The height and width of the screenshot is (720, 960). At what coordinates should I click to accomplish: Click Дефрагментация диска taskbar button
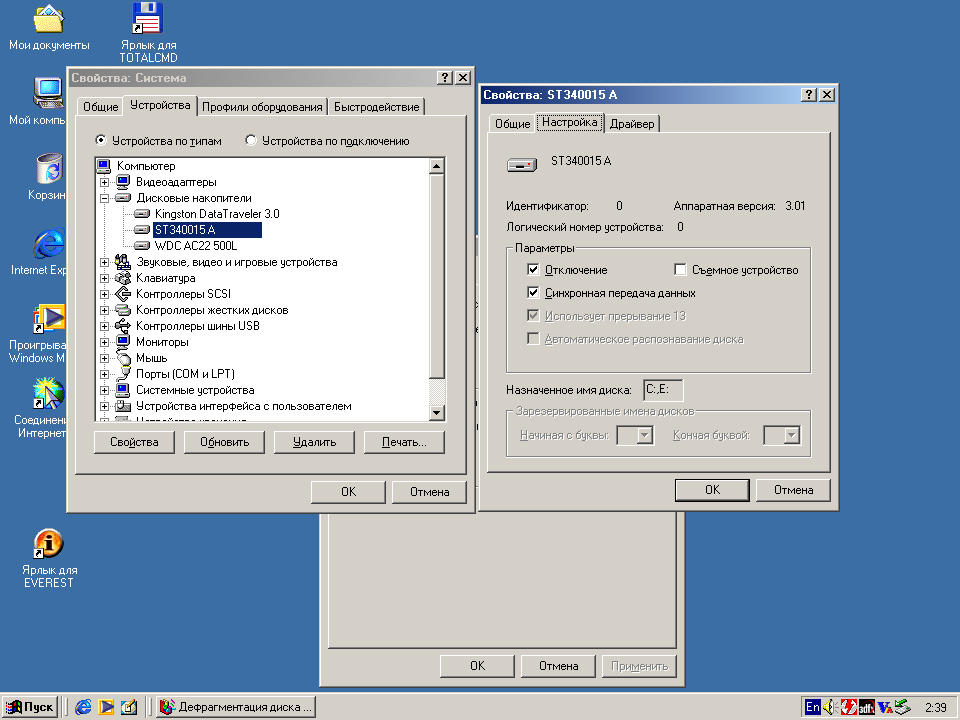[x=236, y=707]
